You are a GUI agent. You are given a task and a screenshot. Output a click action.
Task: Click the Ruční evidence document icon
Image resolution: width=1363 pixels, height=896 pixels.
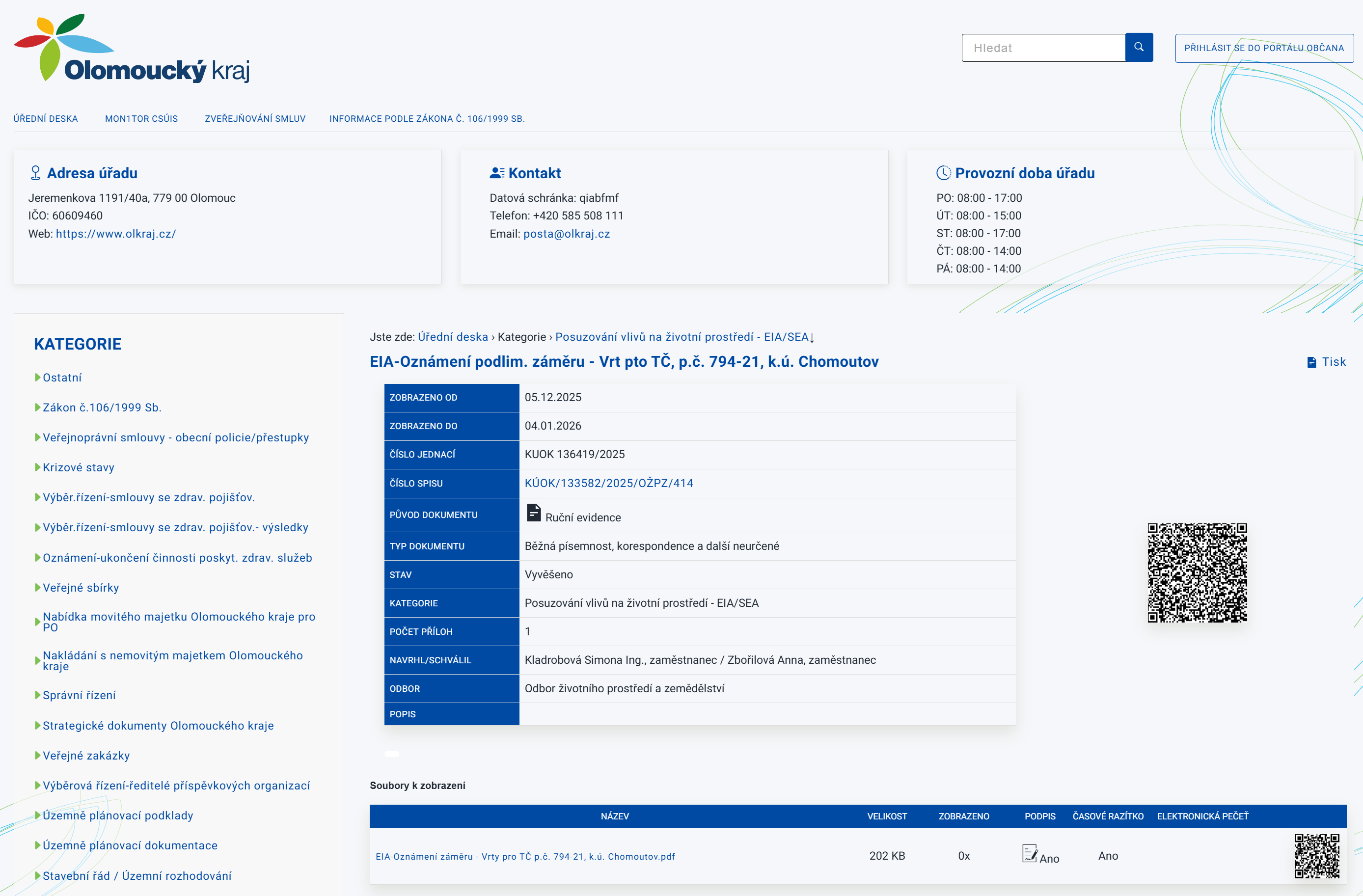tap(533, 513)
